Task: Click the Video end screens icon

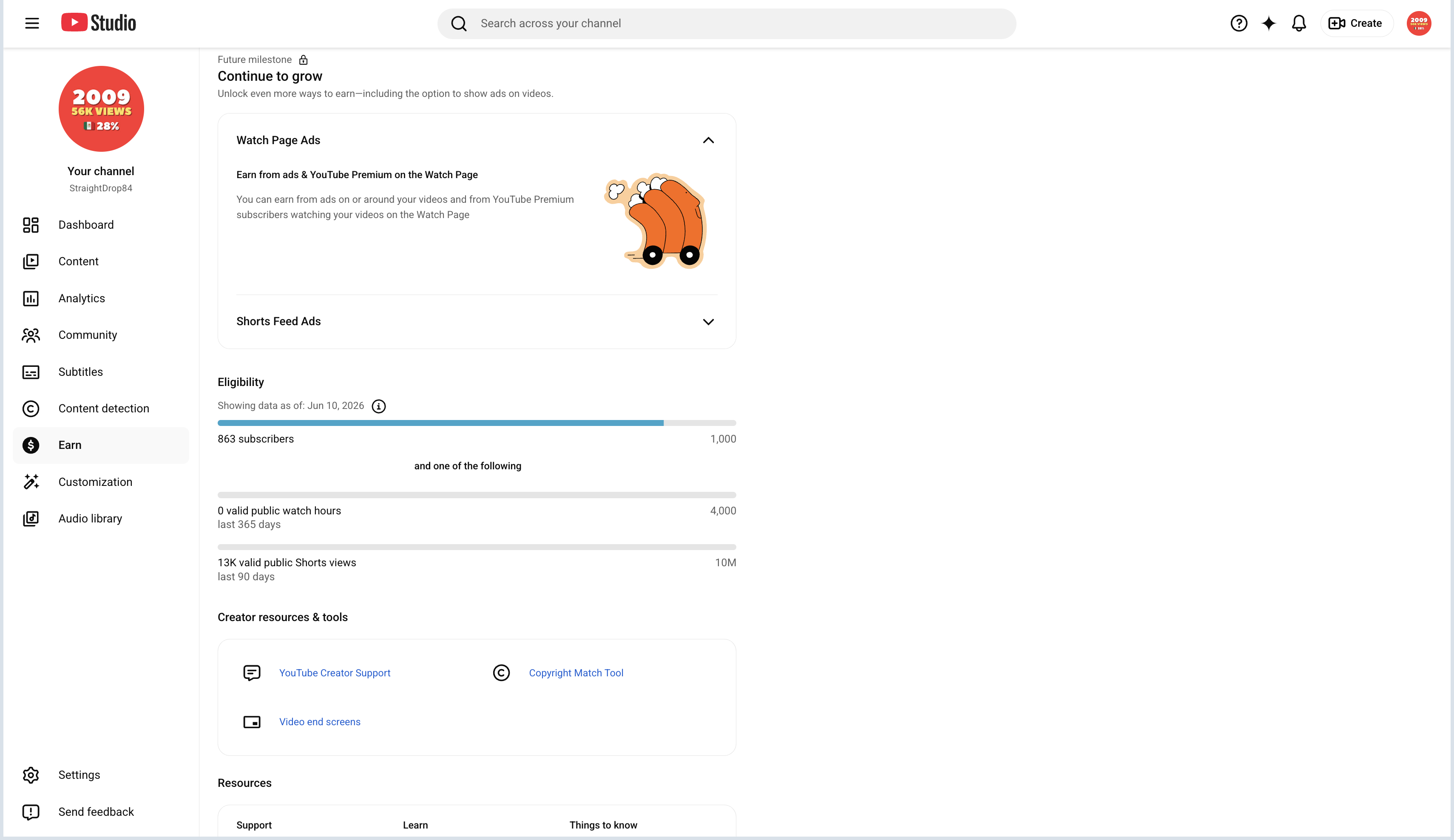Action: pyautogui.click(x=252, y=722)
